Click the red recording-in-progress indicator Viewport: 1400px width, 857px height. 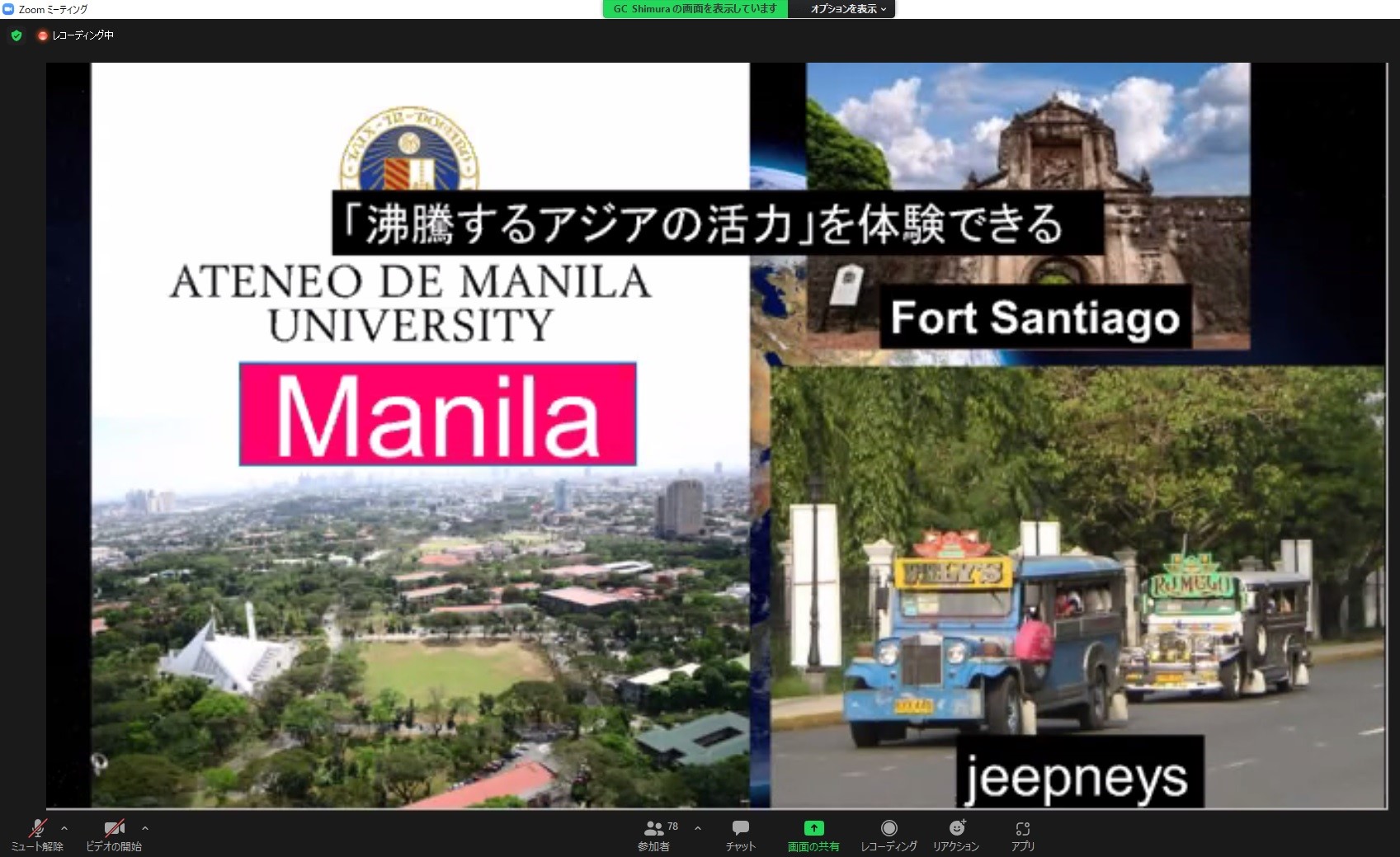[43, 35]
